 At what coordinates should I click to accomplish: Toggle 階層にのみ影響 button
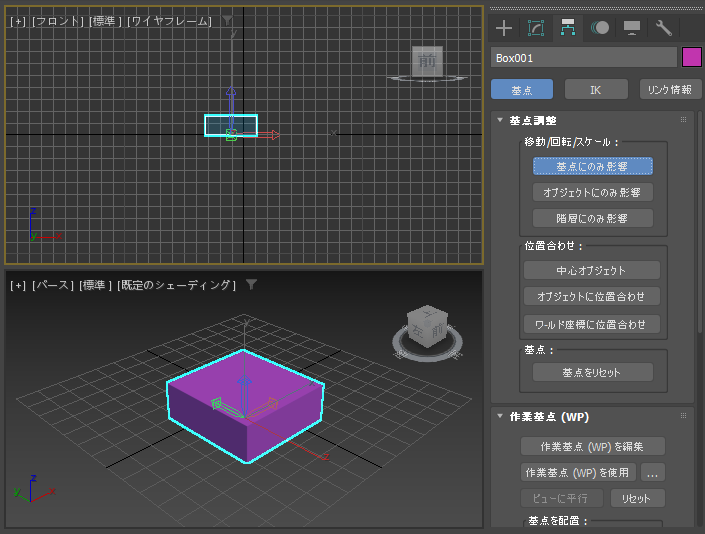[x=593, y=218]
